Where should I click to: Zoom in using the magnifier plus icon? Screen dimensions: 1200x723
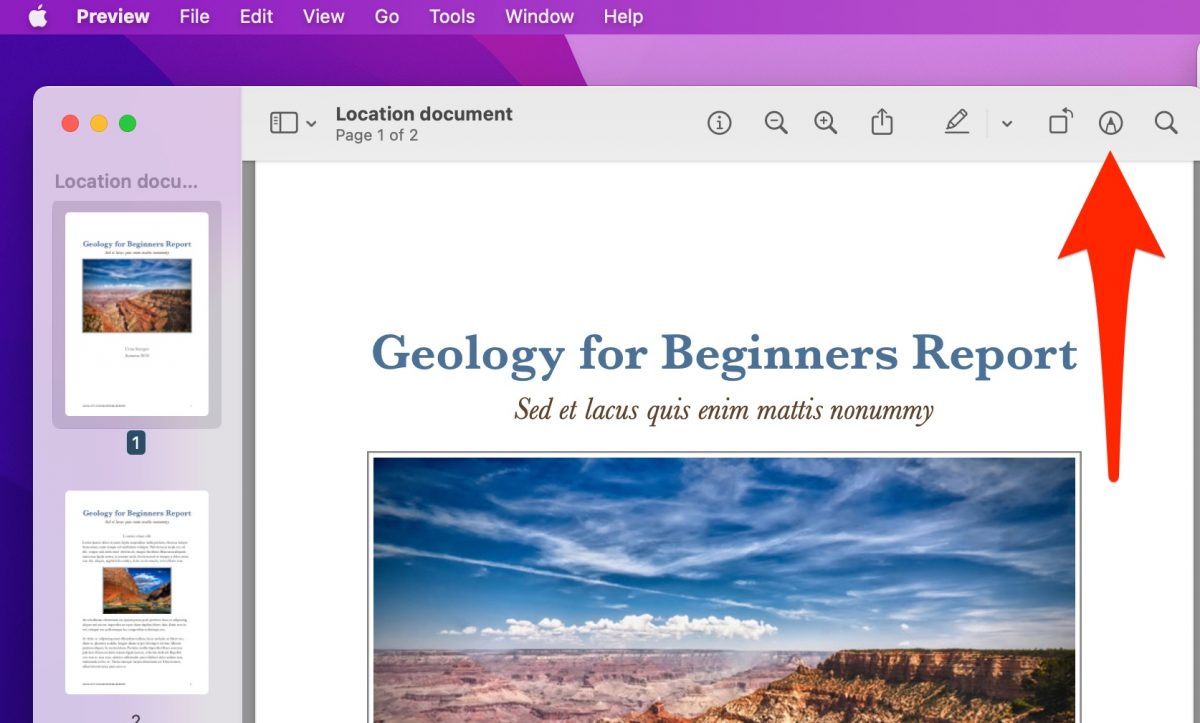click(x=826, y=123)
